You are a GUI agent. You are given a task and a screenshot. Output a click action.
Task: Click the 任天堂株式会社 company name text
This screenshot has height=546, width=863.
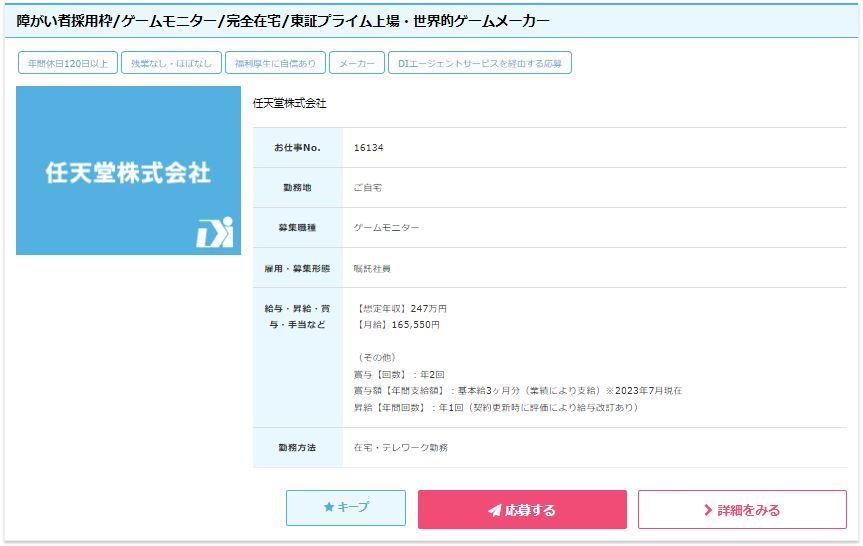click(x=290, y=103)
